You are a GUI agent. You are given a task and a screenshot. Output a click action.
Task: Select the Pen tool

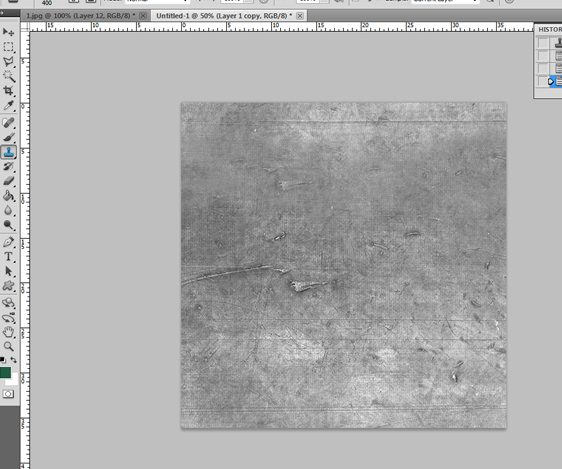tap(8, 242)
